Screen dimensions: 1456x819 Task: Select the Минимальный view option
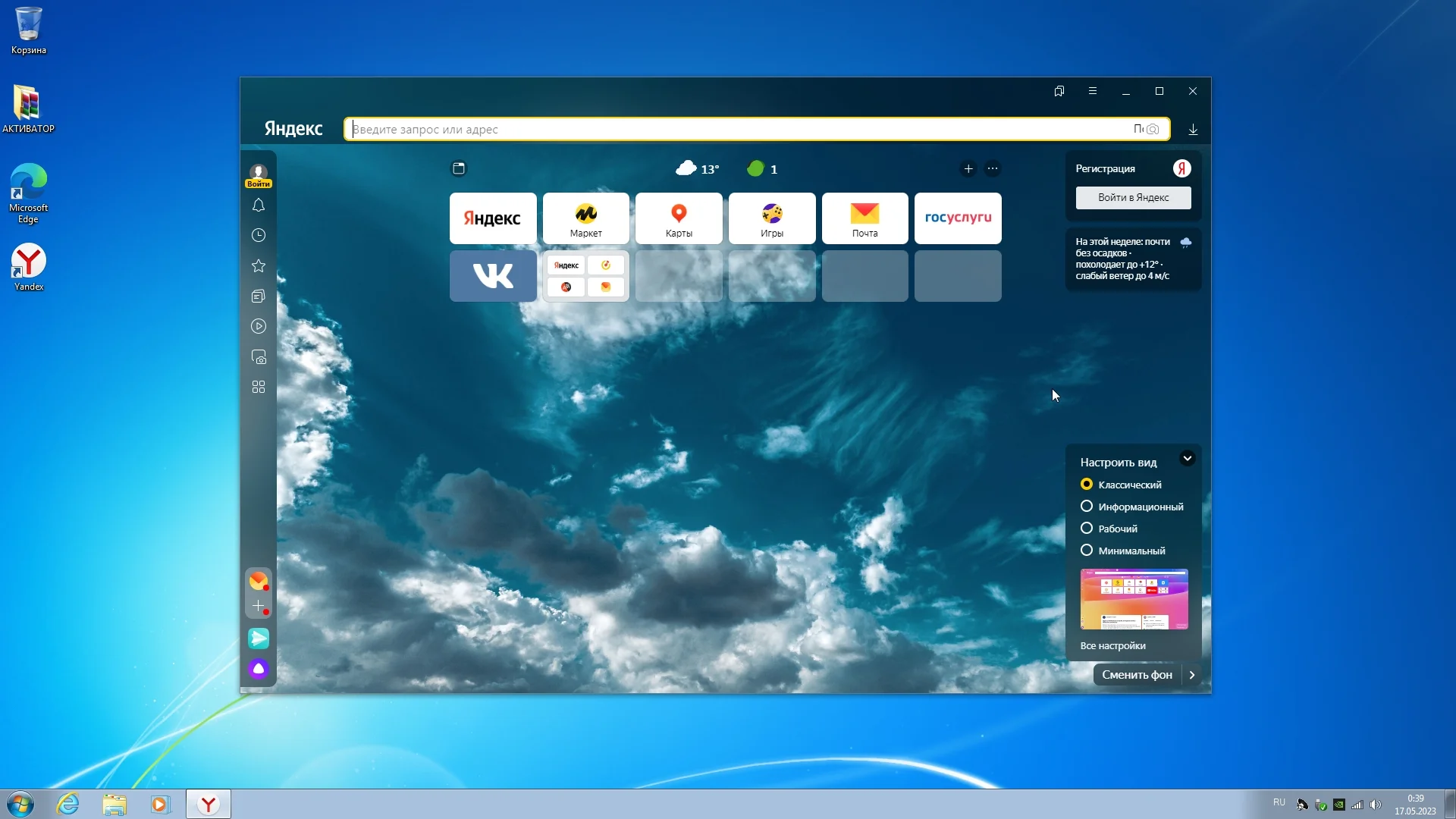[1087, 551]
